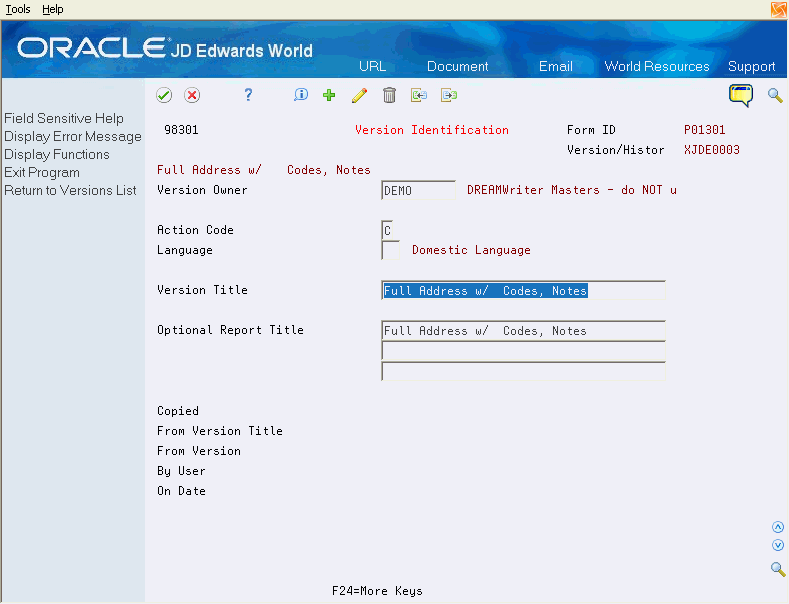Click the Version Title input field

(523, 290)
